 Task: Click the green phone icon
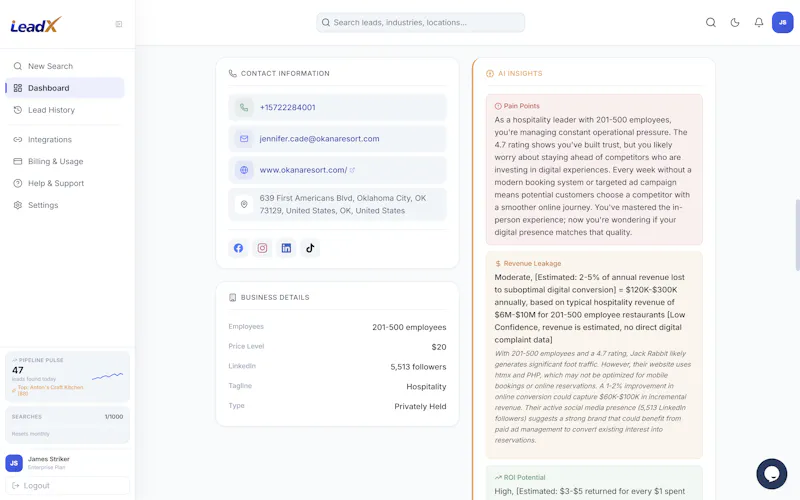(x=244, y=108)
